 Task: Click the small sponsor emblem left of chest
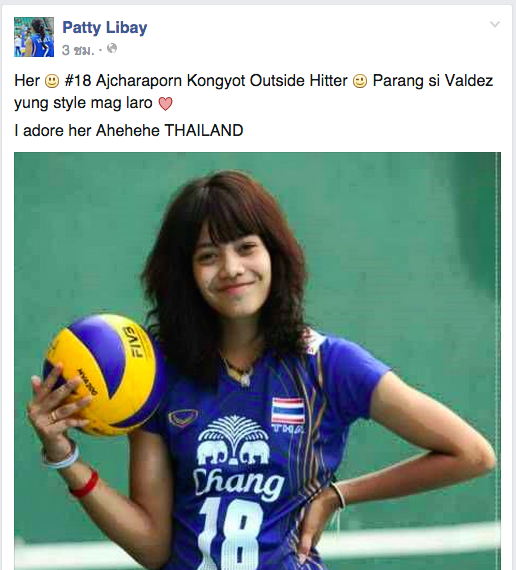point(183,417)
